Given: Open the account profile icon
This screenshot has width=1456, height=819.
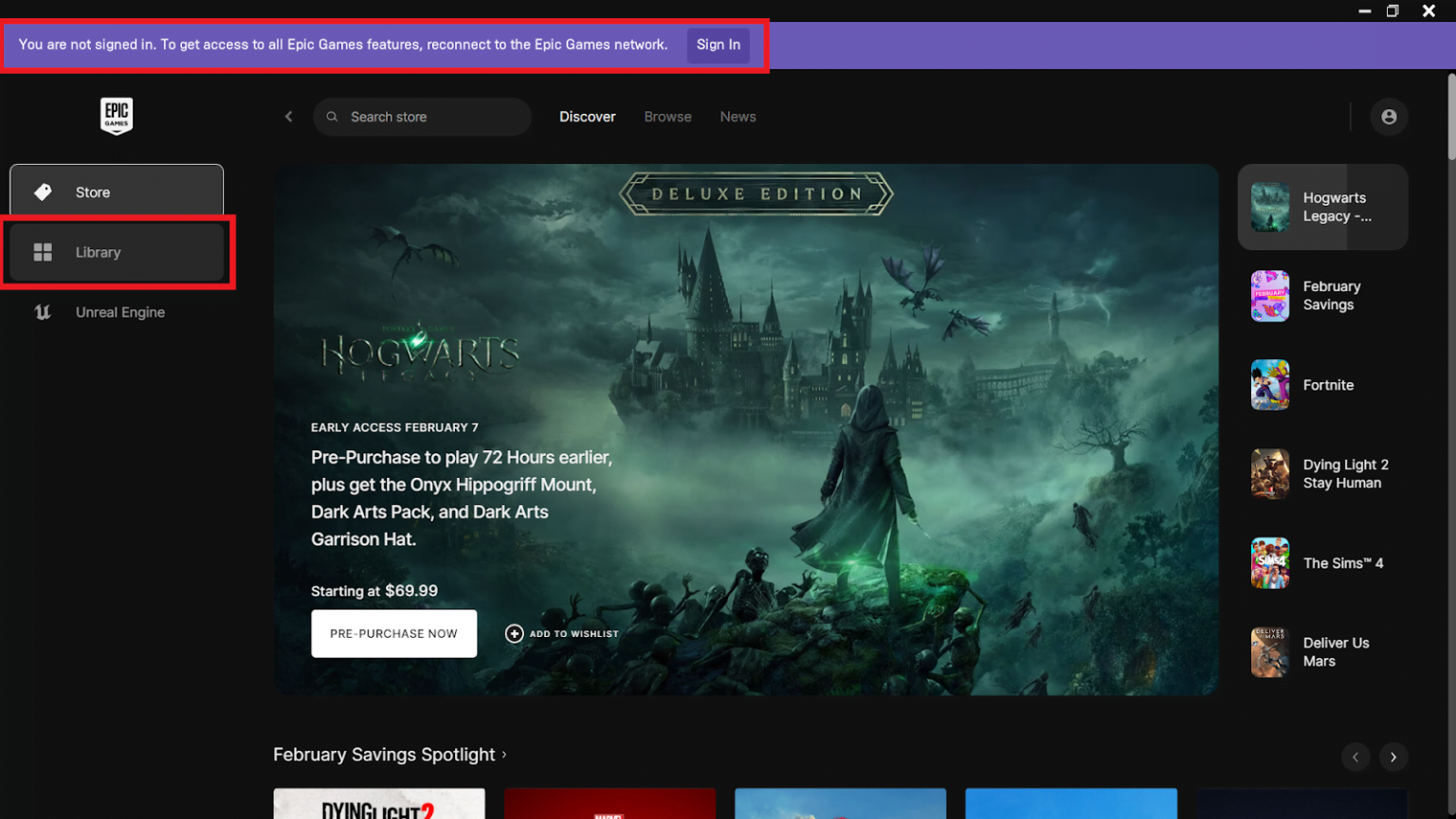Looking at the screenshot, I should [x=1389, y=116].
